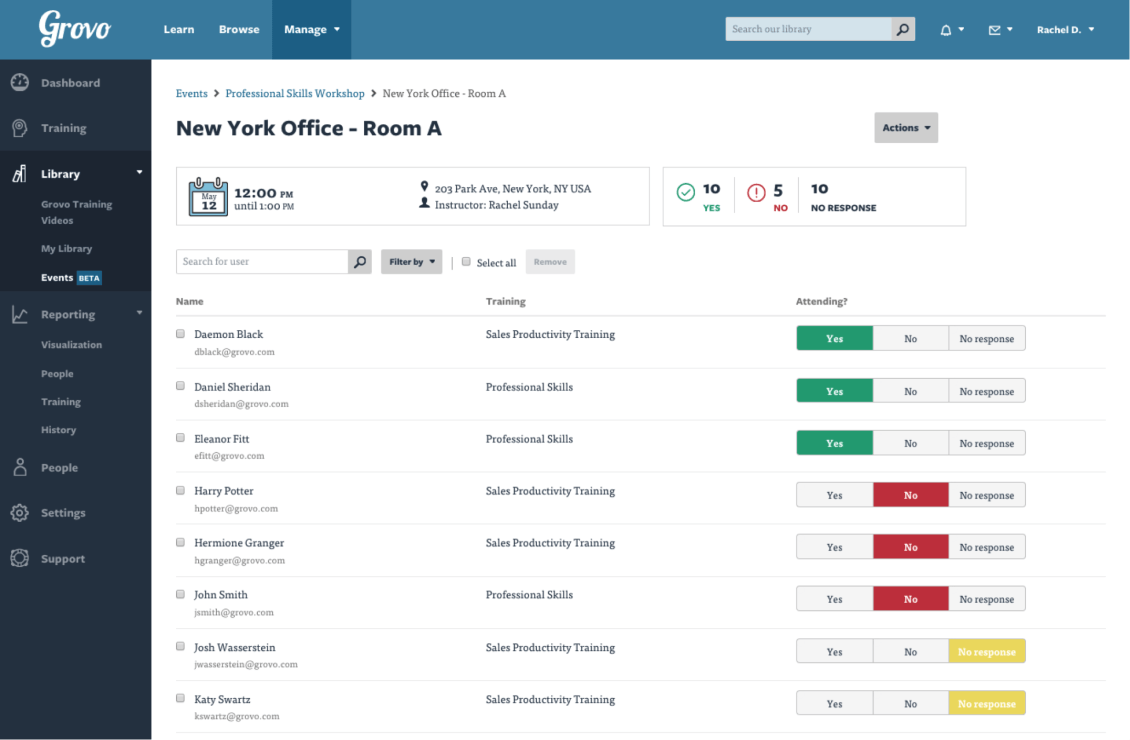The height and width of the screenshot is (740, 1130).
Task: Open notifications via the bell icon
Action: click(946, 29)
